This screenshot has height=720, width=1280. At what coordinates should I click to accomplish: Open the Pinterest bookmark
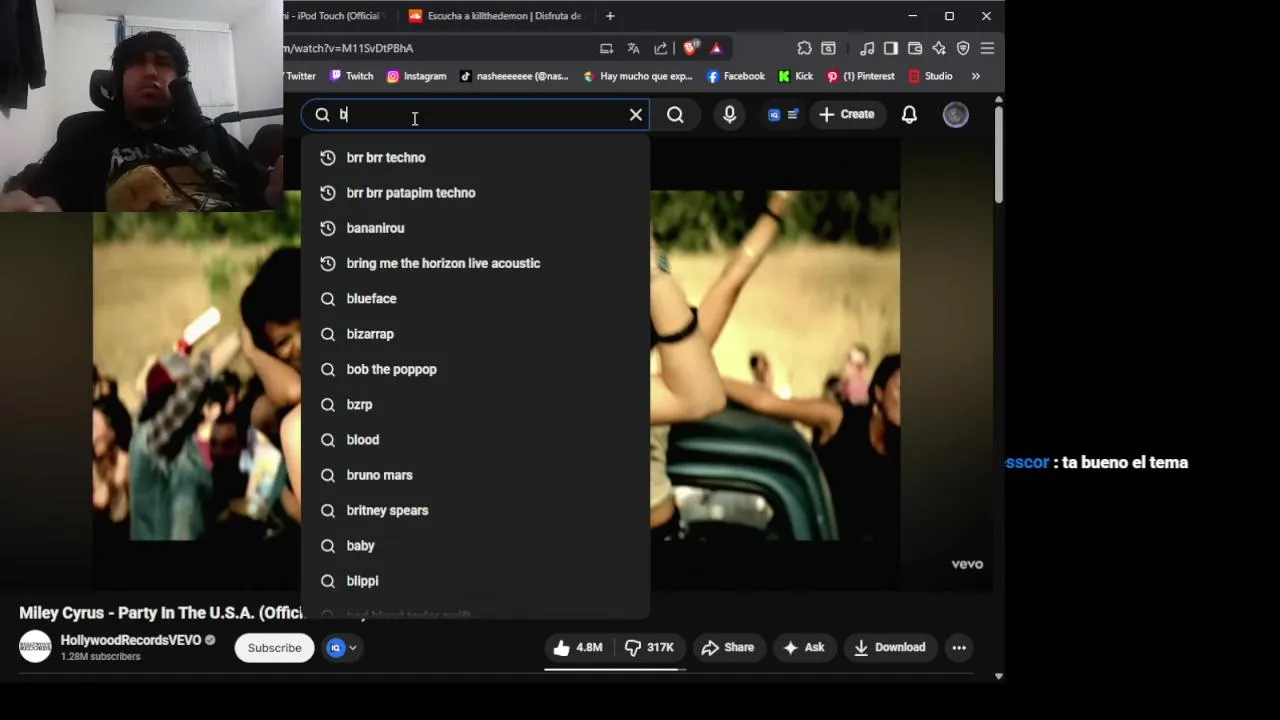tap(860, 76)
